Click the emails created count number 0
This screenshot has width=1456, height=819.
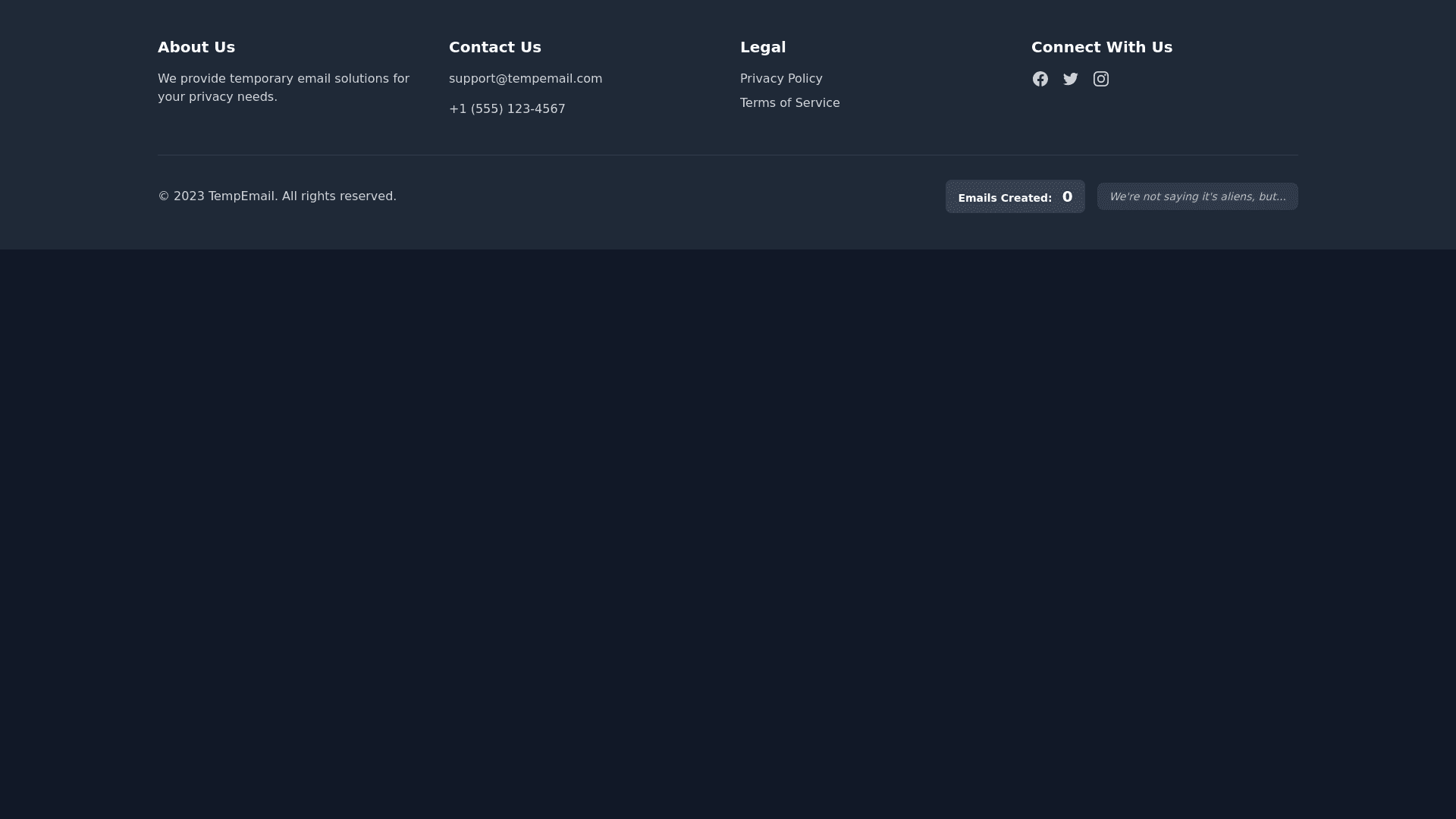[x=1067, y=197]
